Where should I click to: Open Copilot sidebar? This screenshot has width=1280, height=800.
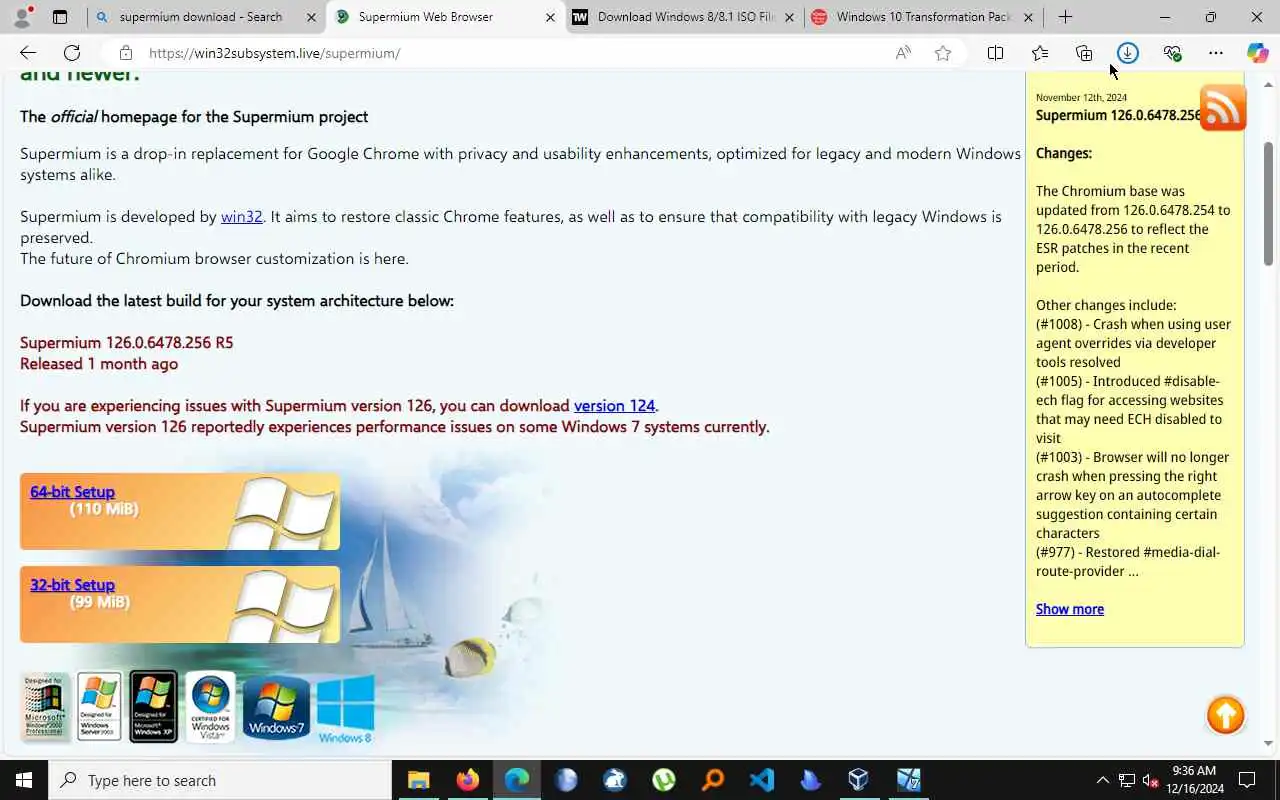coord(1257,53)
